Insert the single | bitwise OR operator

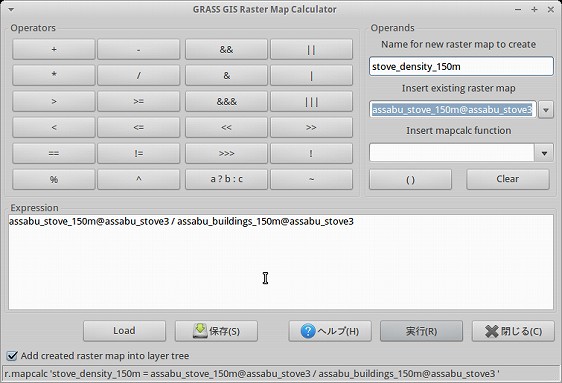(x=311, y=75)
